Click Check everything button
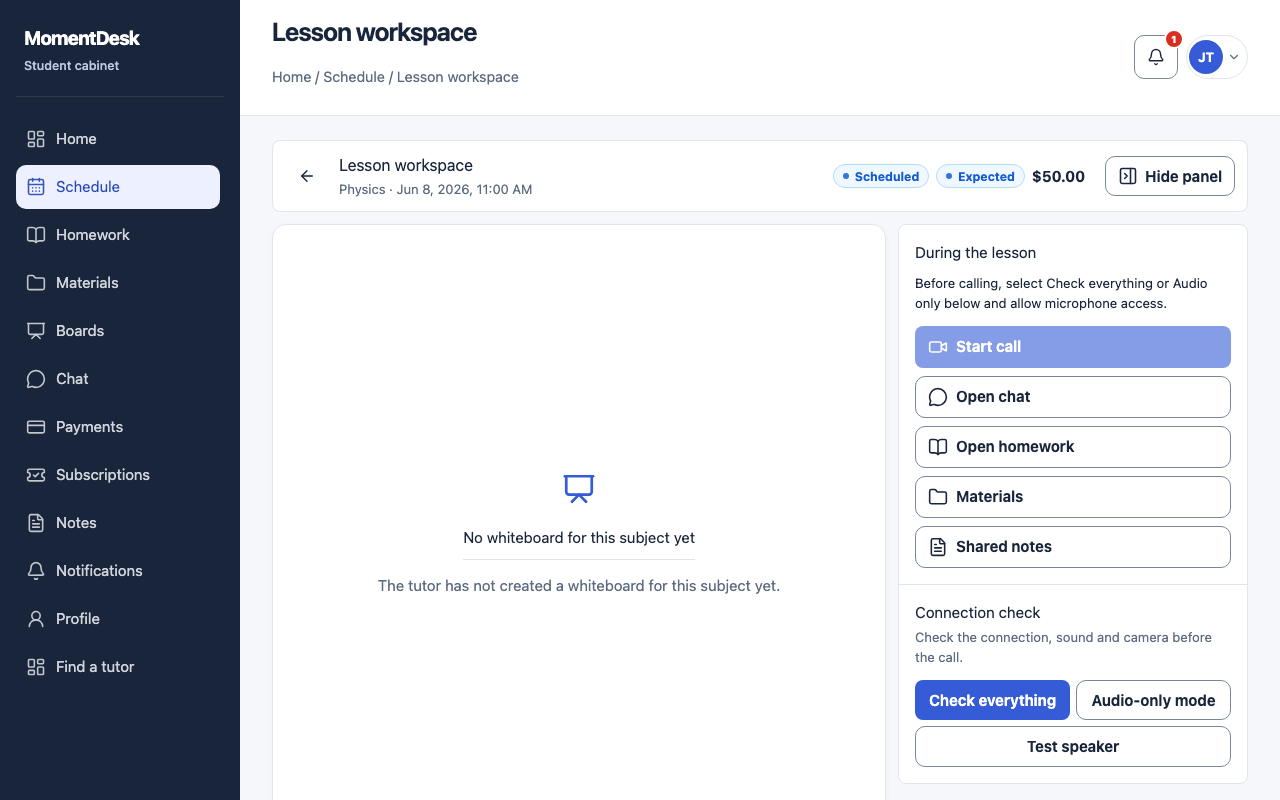This screenshot has height=800, width=1280. pos(992,700)
